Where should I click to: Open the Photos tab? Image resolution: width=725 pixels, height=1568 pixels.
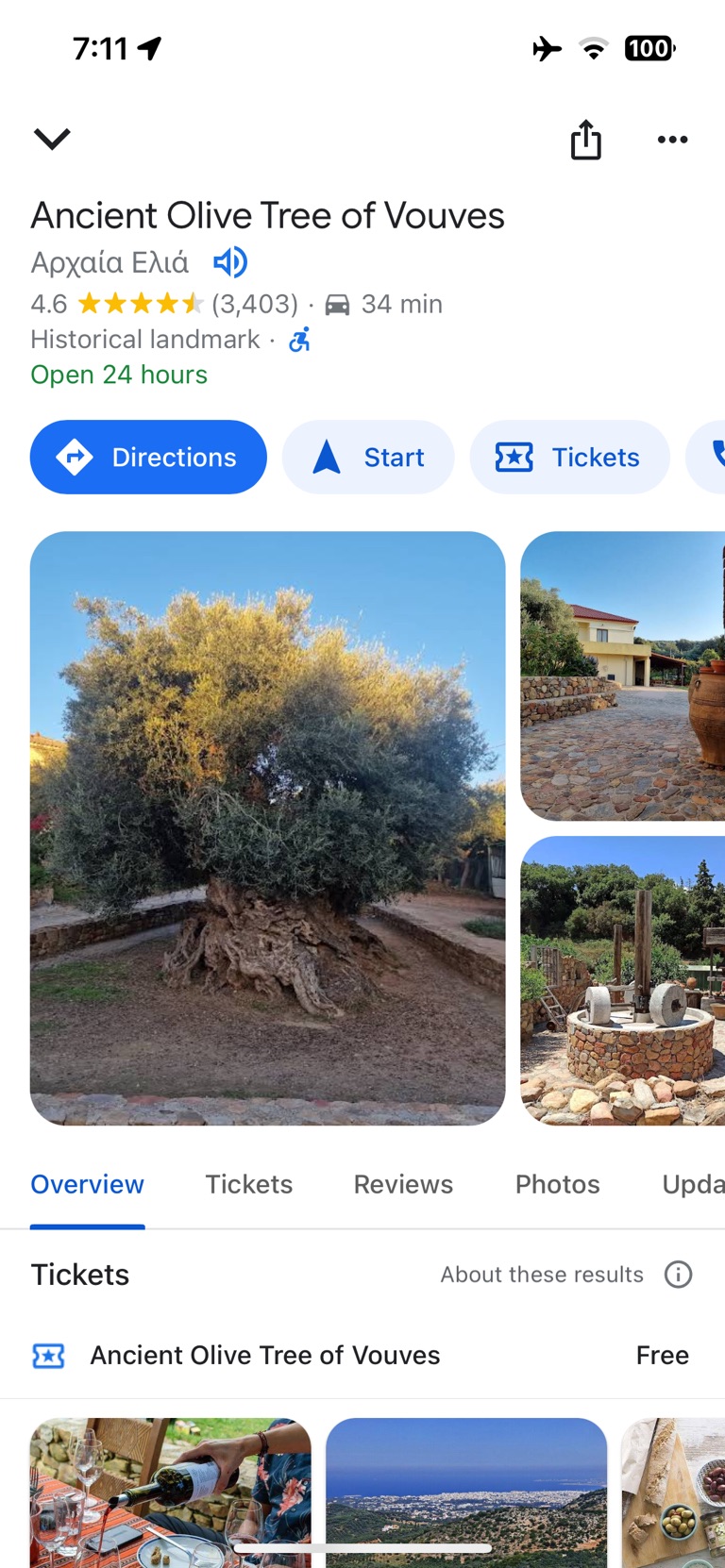coord(557,1184)
